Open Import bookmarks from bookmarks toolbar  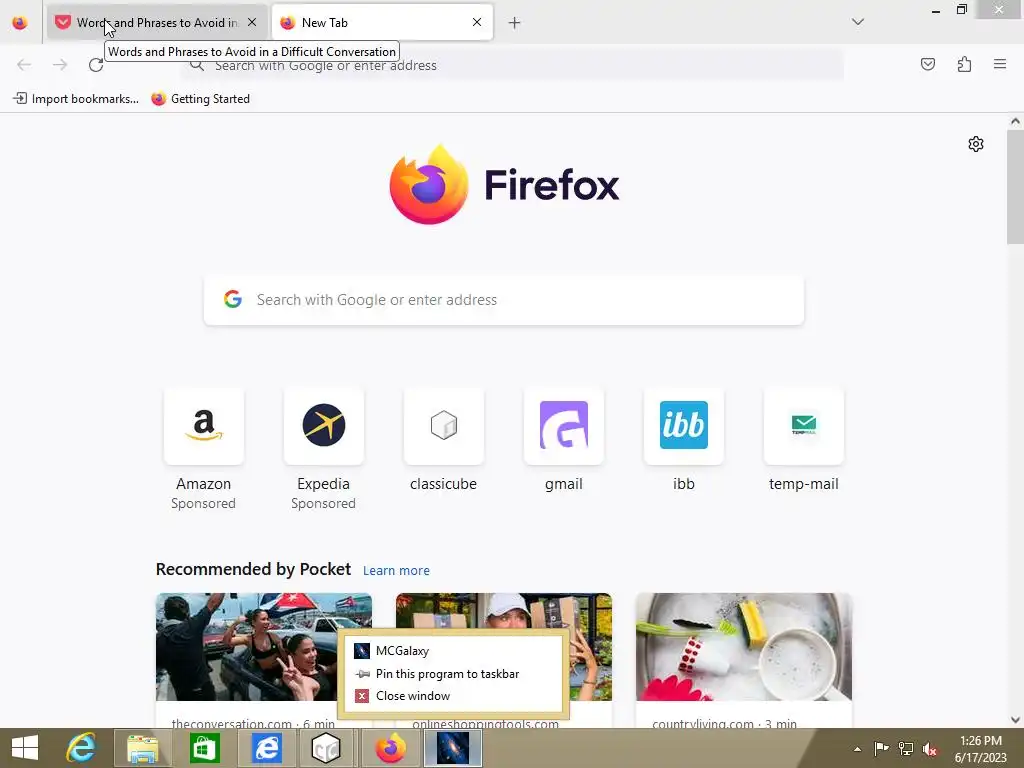tap(76, 99)
